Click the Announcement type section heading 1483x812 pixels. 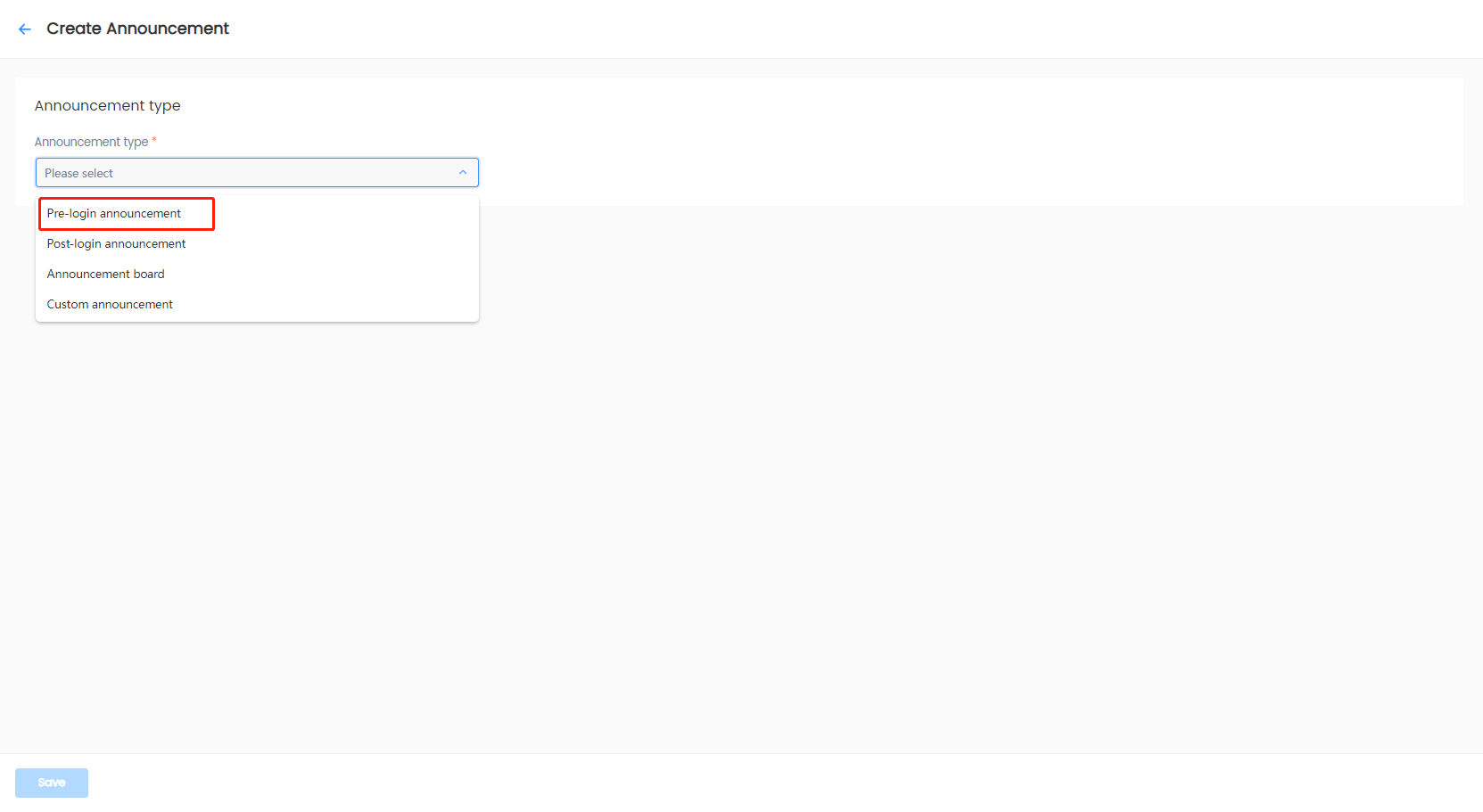108,106
